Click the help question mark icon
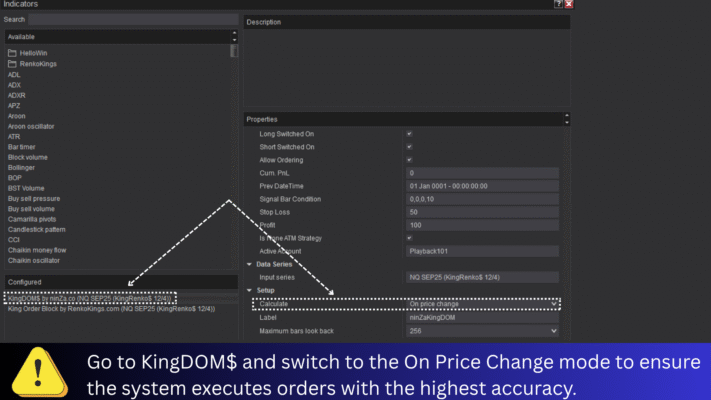 558,4
